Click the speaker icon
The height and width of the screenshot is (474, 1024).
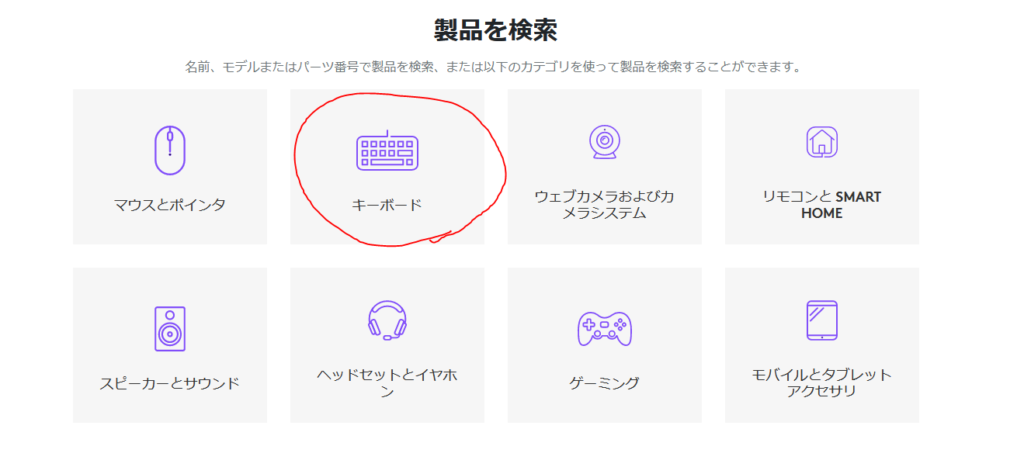click(x=170, y=329)
